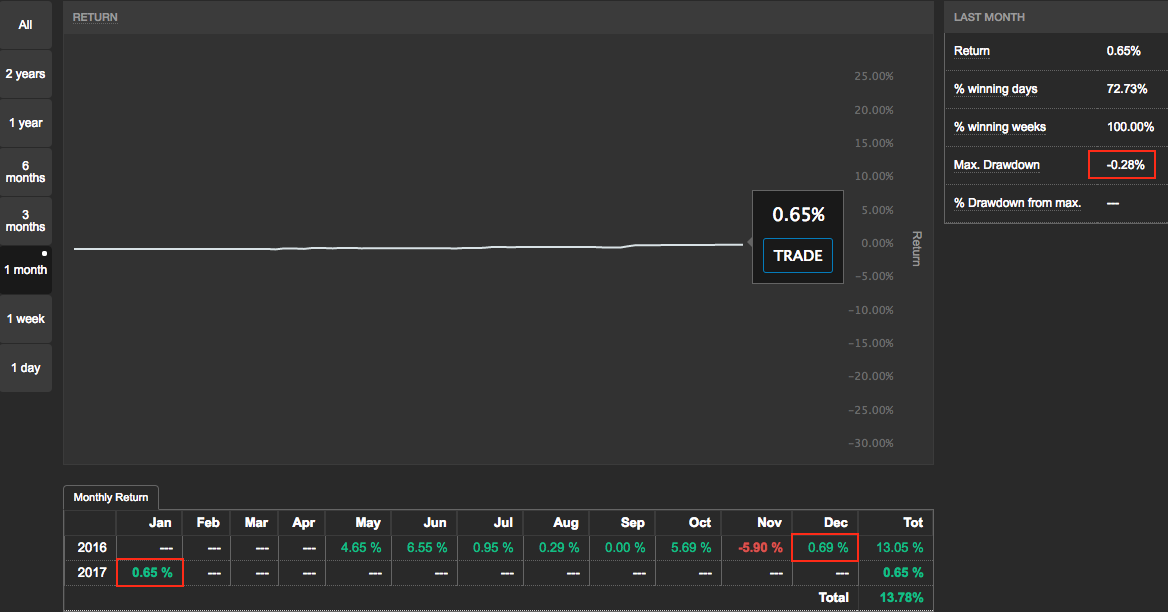This screenshot has width=1168, height=612.
Task: Click the 1 month range button
Action: point(25,270)
